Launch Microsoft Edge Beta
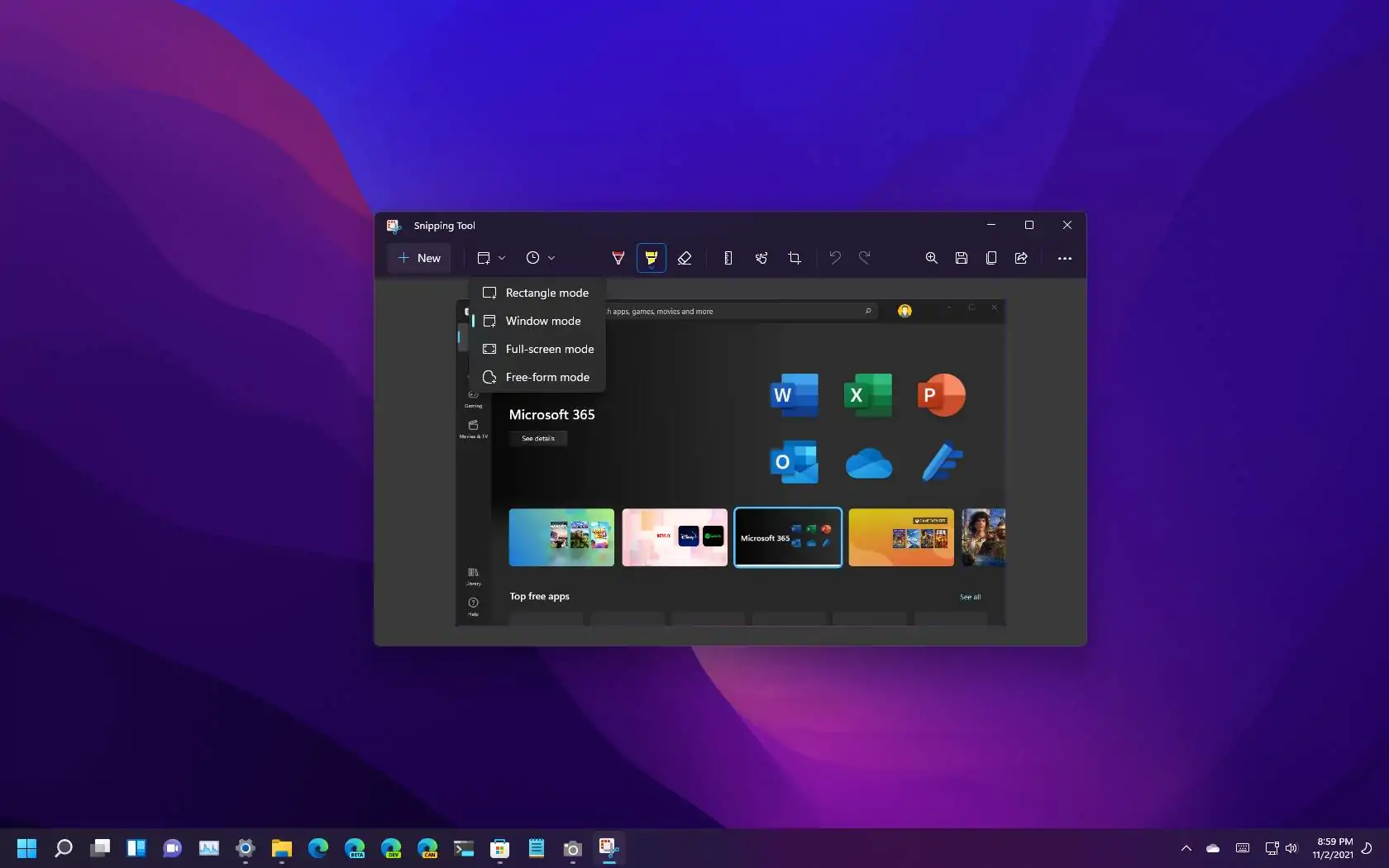Image resolution: width=1389 pixels, height=868 pixels. click(x=355, y=848)
